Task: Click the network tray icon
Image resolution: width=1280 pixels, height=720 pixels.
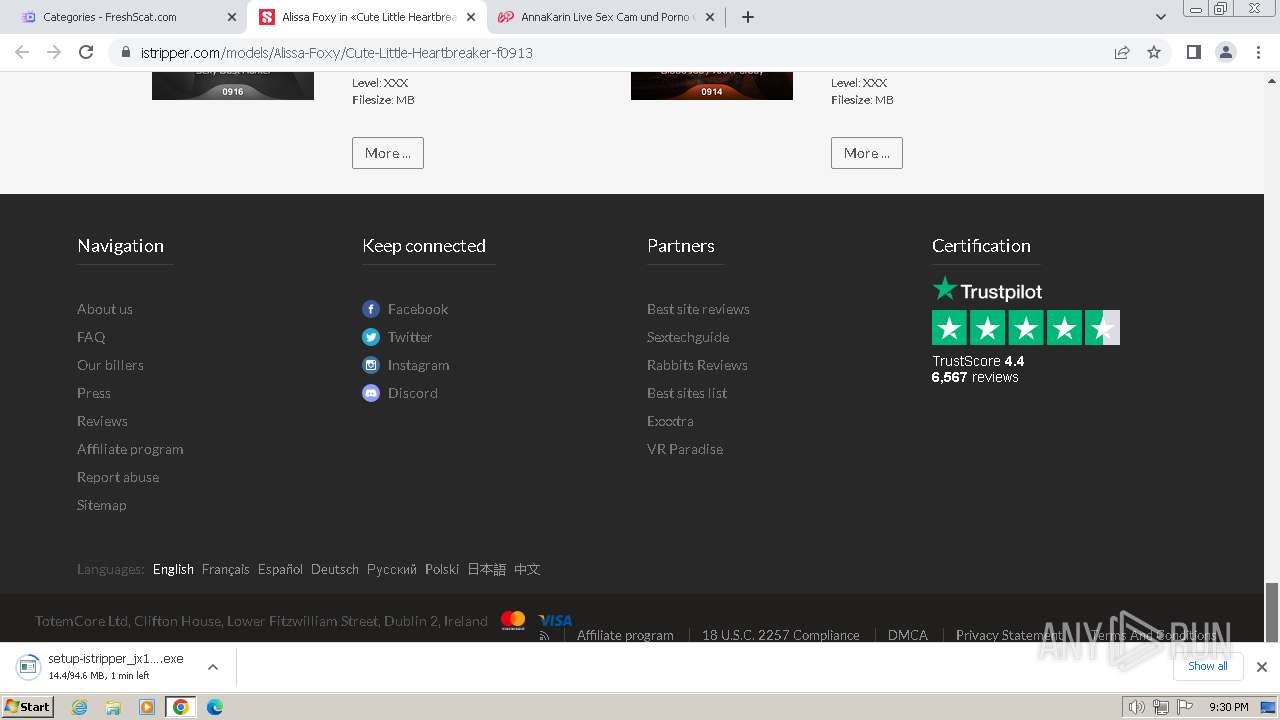Action: (1160, 707)
